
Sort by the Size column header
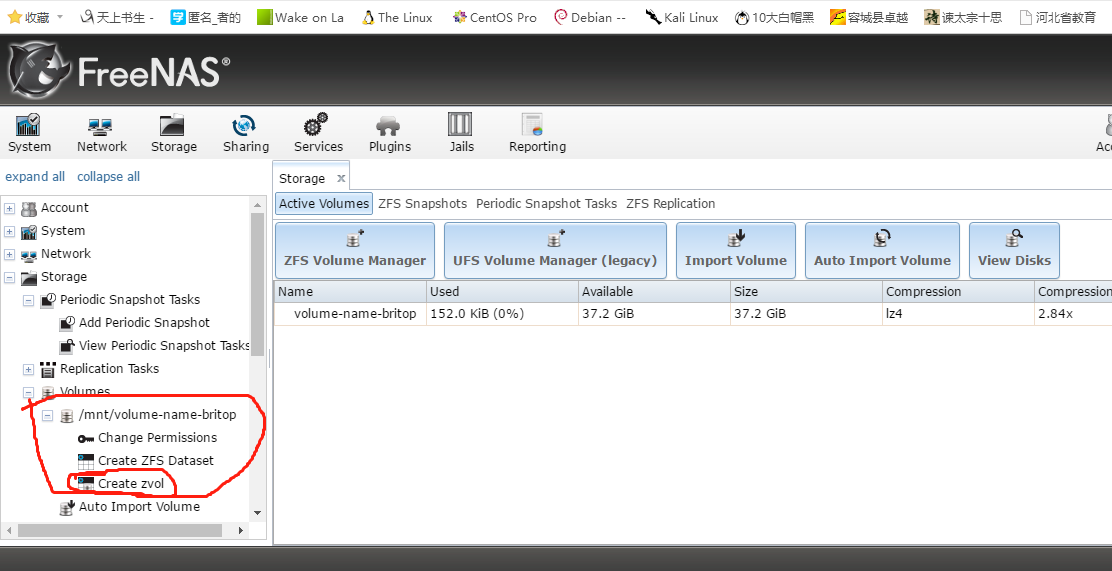click(806, 292)
